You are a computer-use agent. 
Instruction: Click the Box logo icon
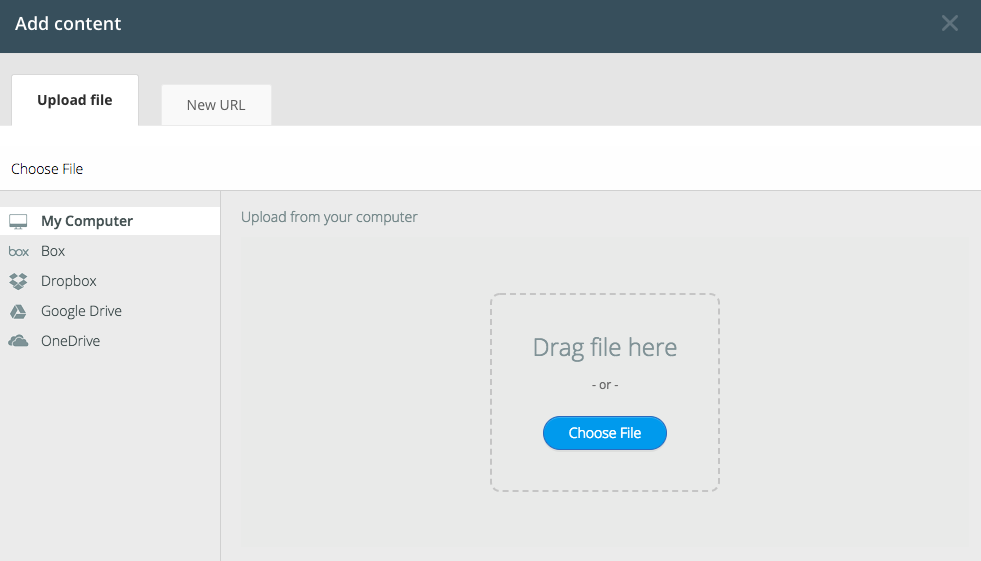[x=19, y=251]
